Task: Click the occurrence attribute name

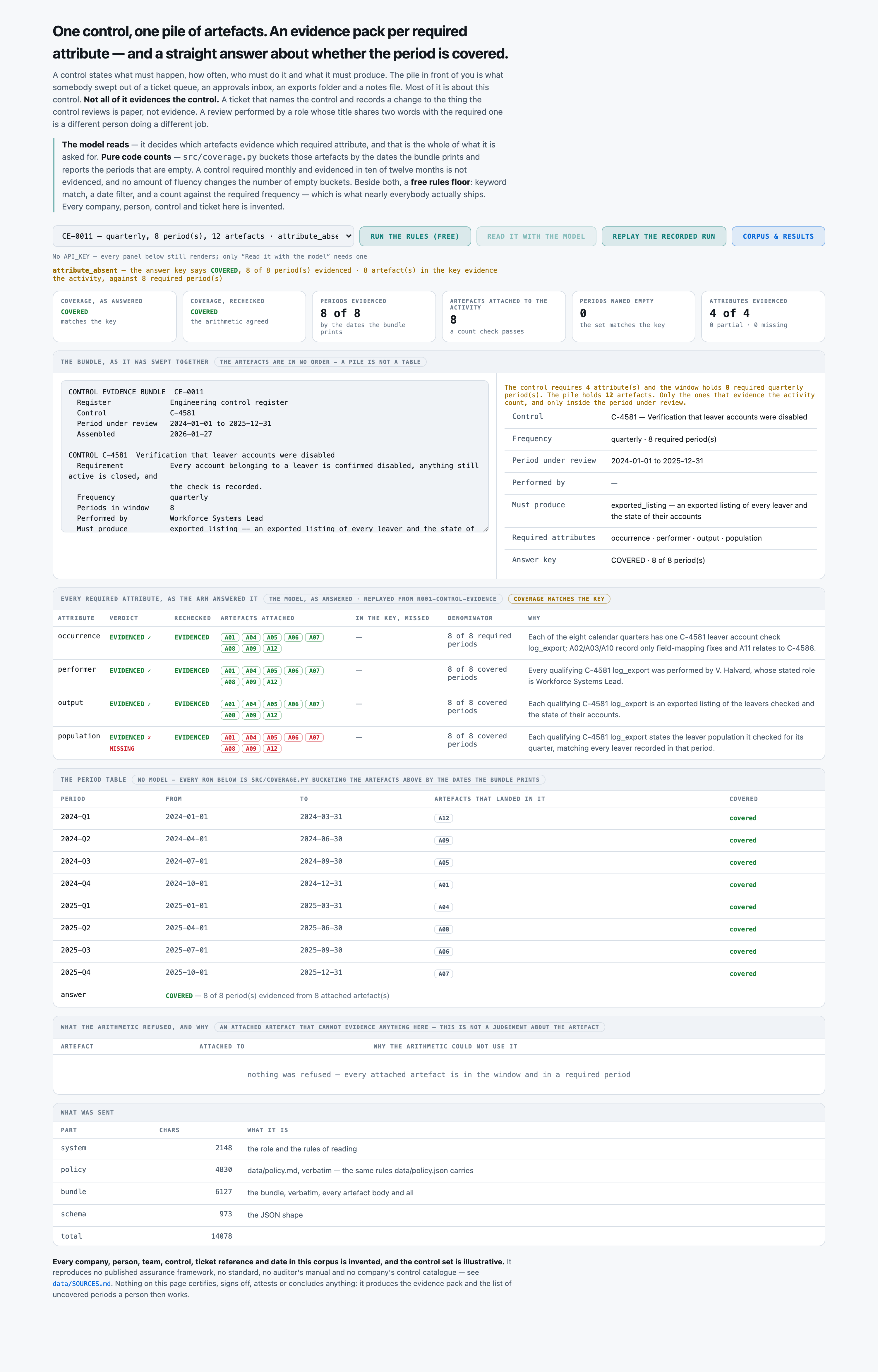Action: click(x=79, y=637)
